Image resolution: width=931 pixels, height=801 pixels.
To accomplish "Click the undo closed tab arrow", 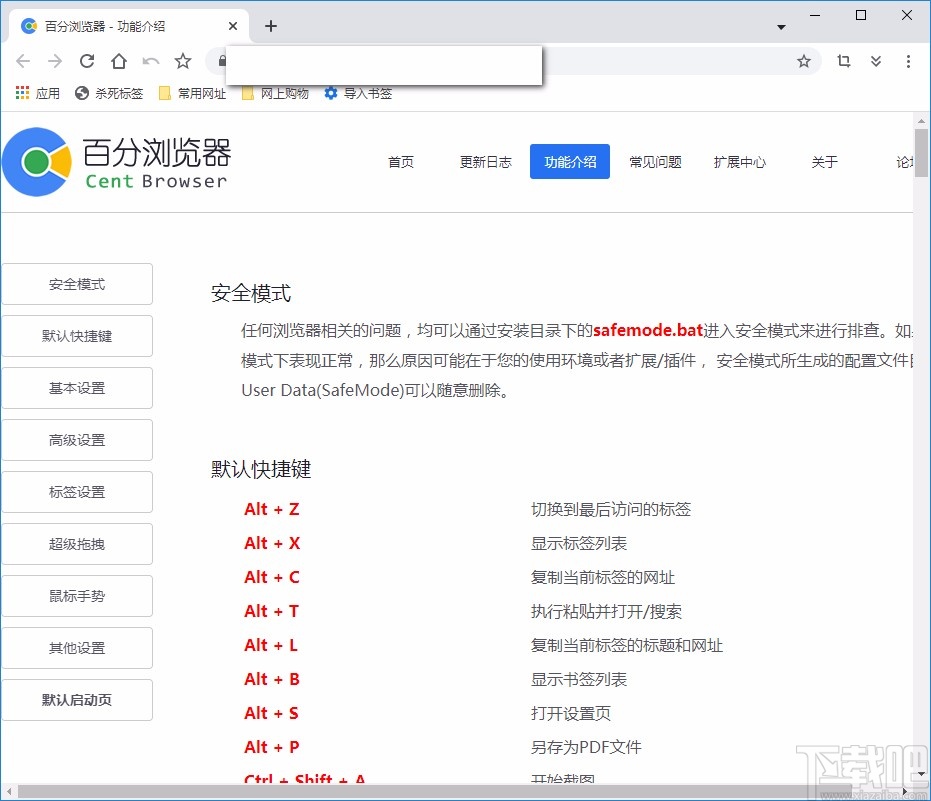I will (151, 61).
